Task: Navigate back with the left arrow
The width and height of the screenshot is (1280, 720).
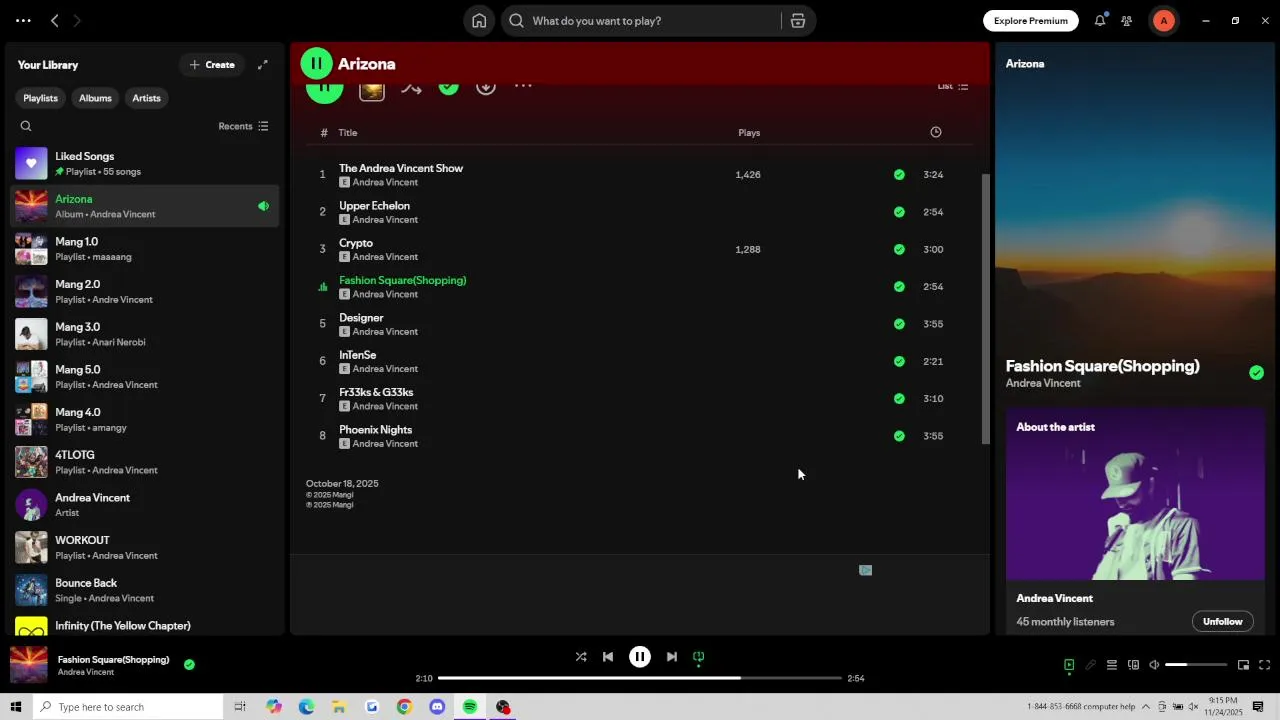Action: [55, 20]
